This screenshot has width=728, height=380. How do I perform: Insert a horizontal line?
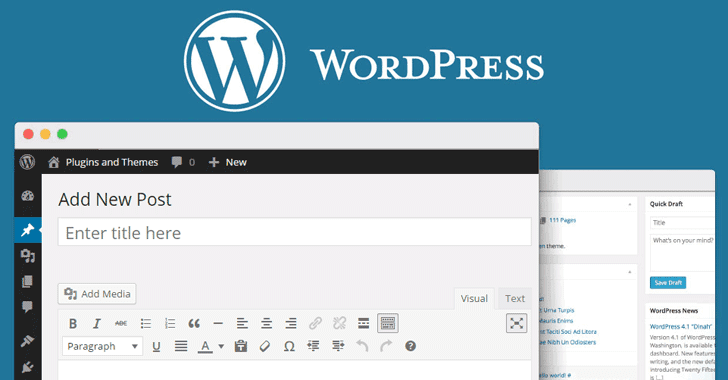point(218,323)
